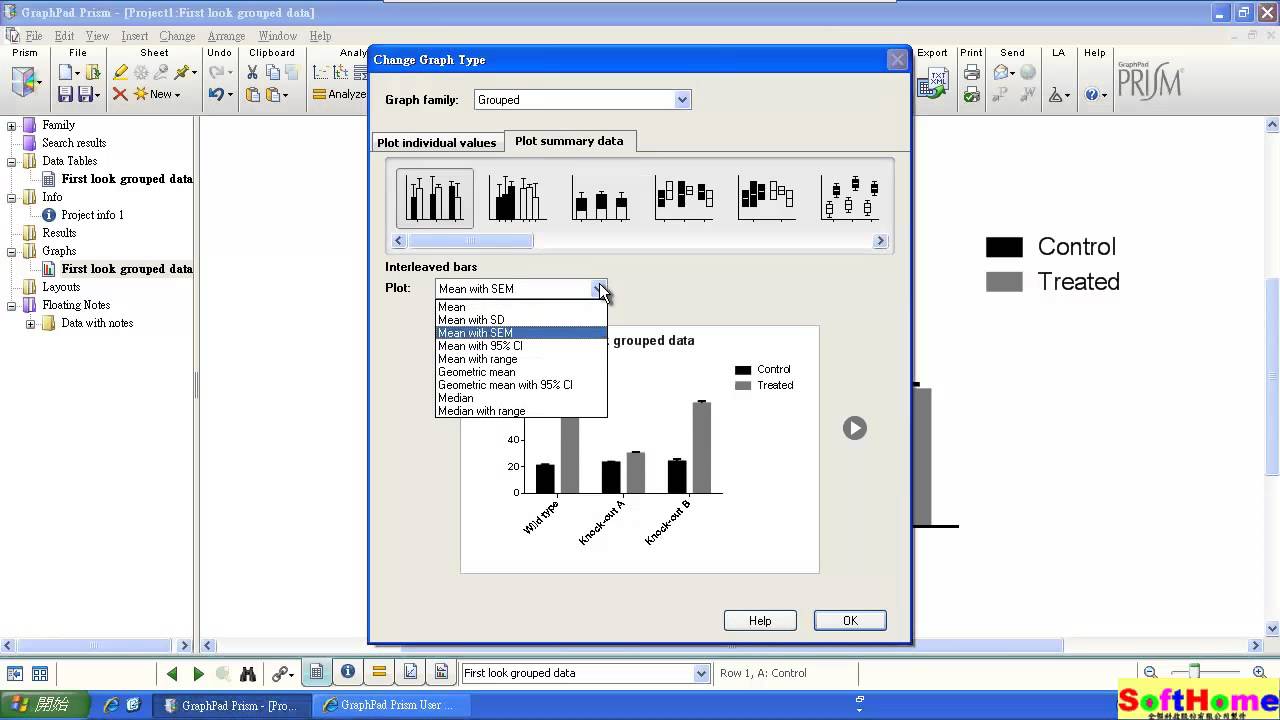
Task: Adjust the zoom slider handle
Action: [1194, 673]
